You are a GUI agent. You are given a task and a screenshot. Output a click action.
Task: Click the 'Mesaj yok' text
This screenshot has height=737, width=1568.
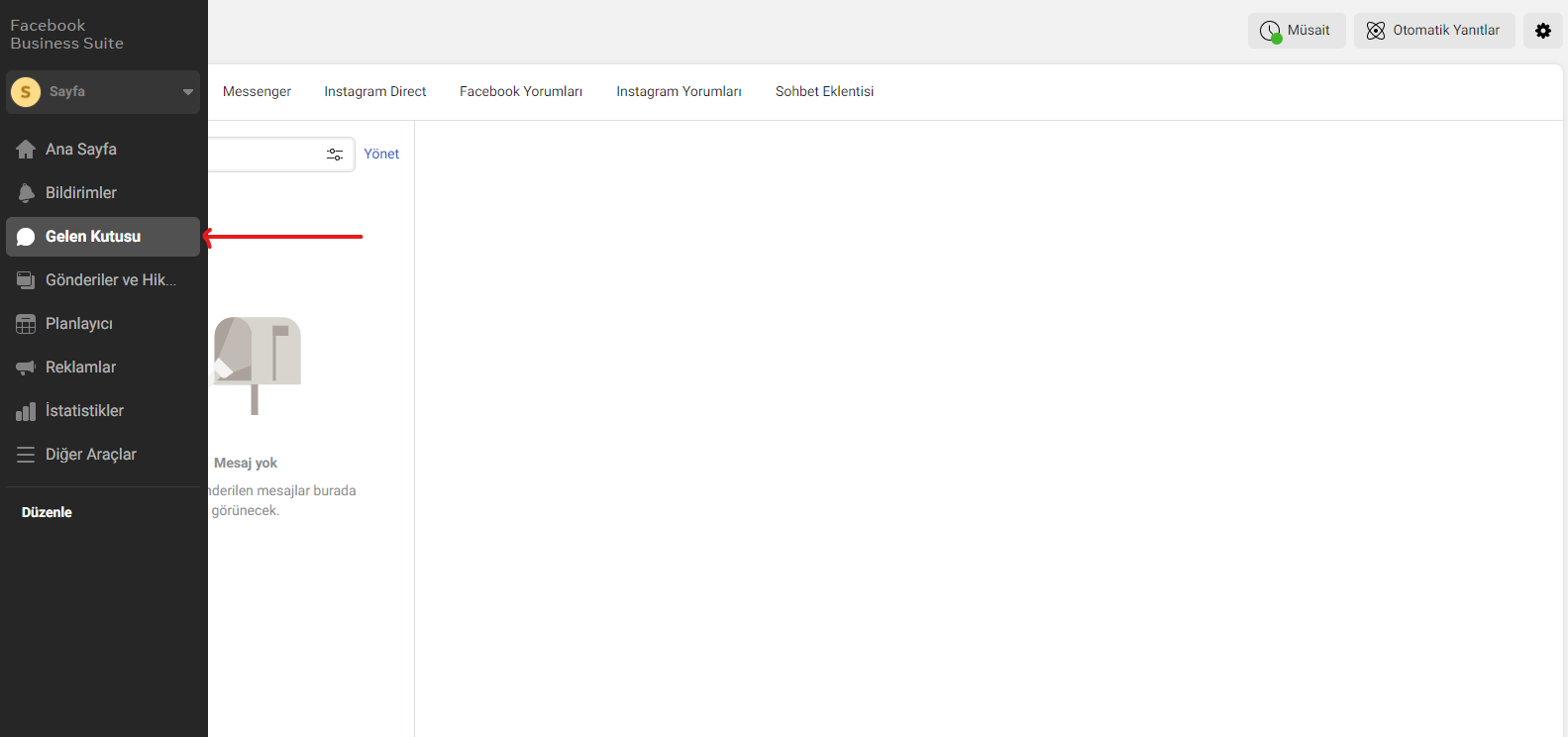(246, 463)
